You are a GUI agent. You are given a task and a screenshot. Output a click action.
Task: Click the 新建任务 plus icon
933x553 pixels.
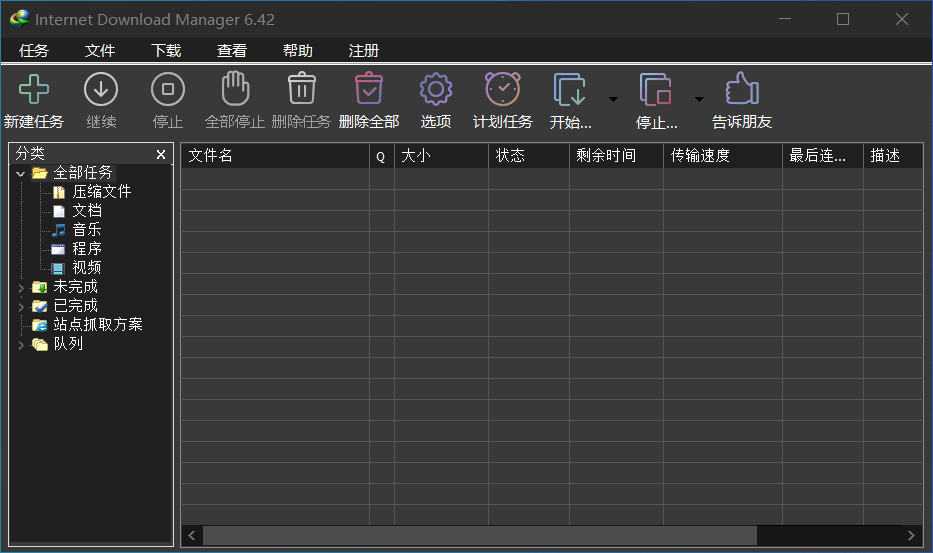click(x=34, y=89)
